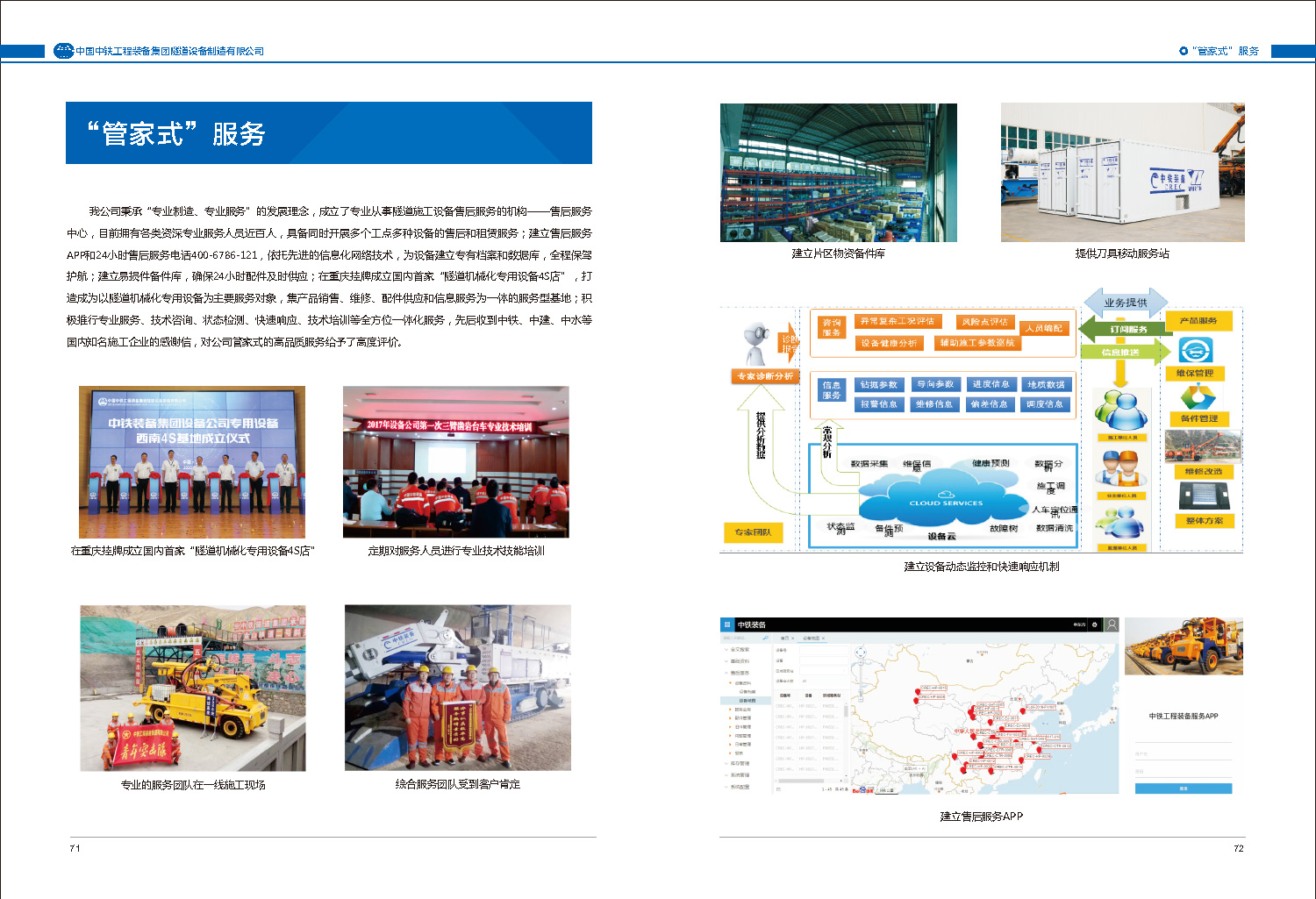Click the expert robot figure with glasses
Viewport: 1316px width, 899px height.
(755, 344)
